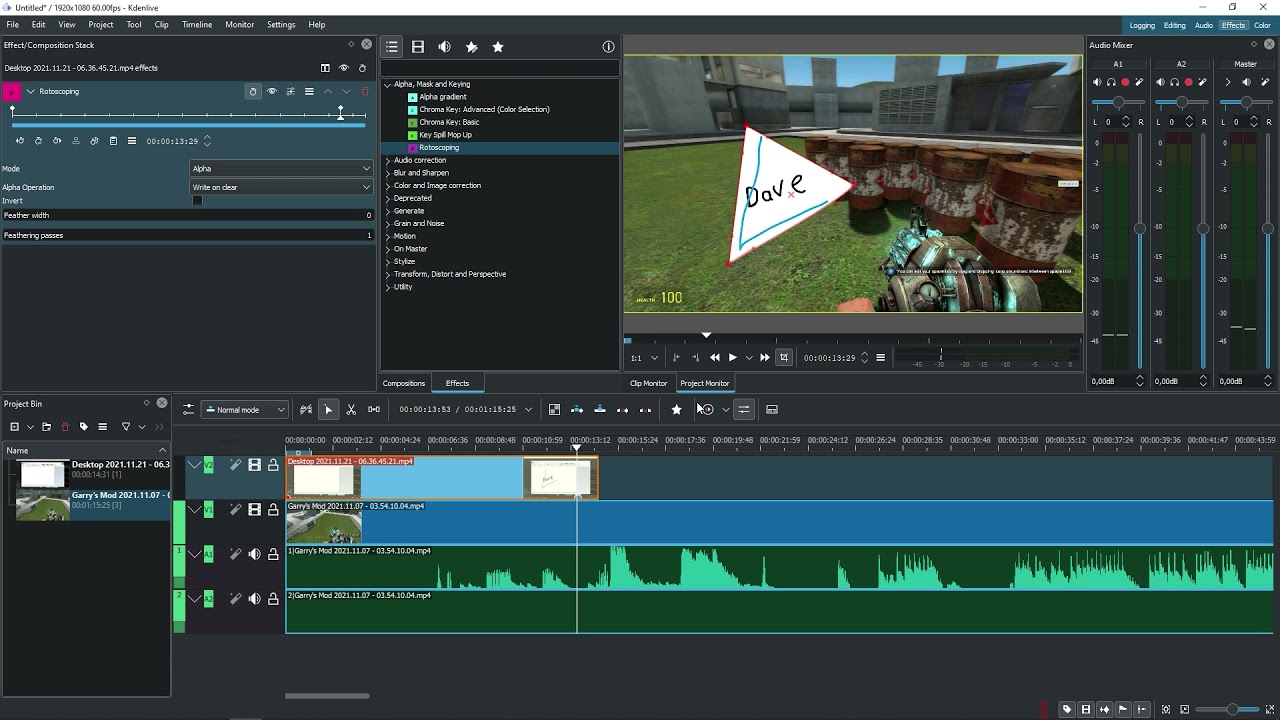This screenshot has width=1280, height=720.
Task: Set zone in point in Project Monitor
Action: coord(676,357)
